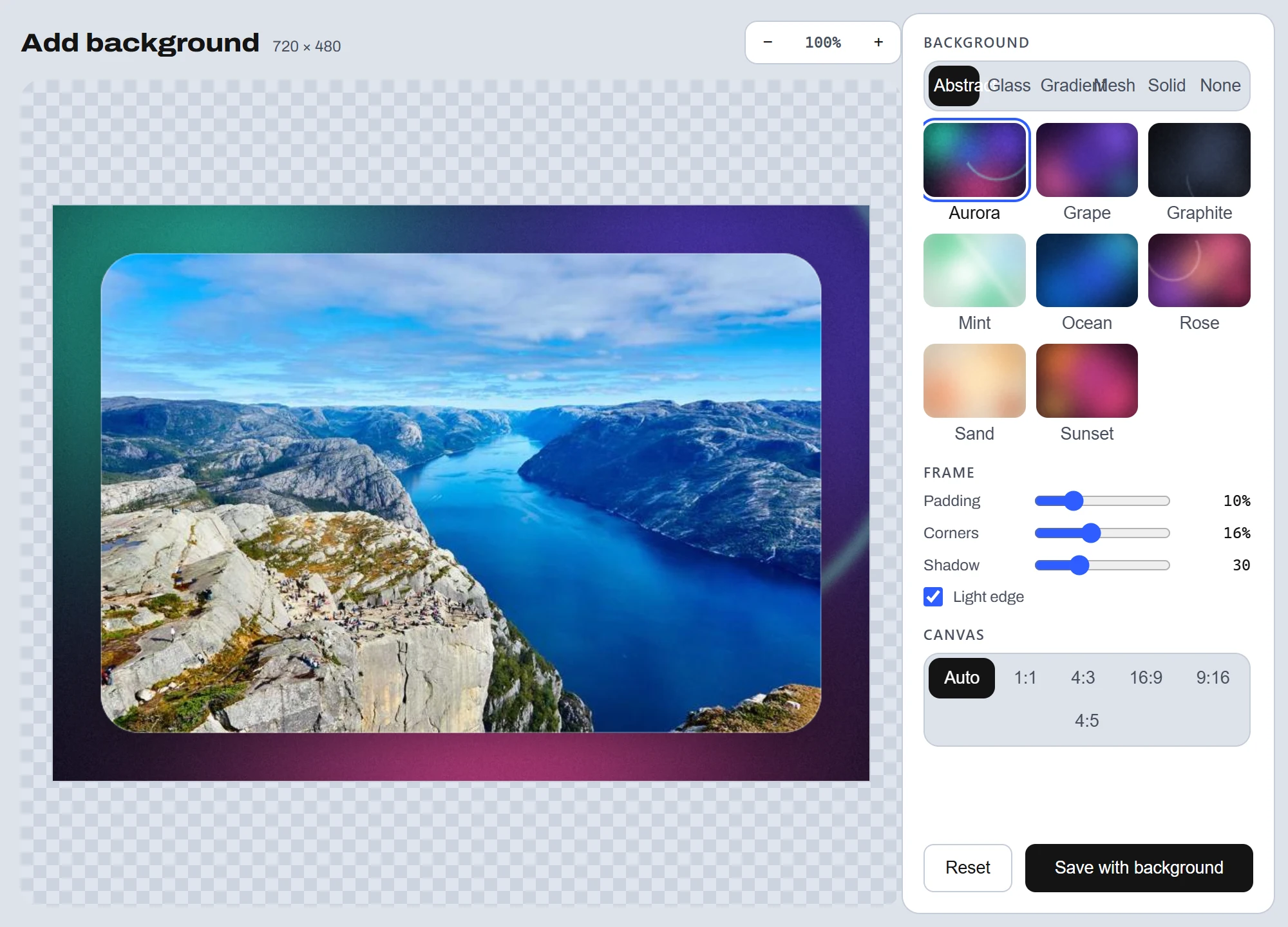
Task: Choose the None background tab
Action: (x=1220, y=86)
